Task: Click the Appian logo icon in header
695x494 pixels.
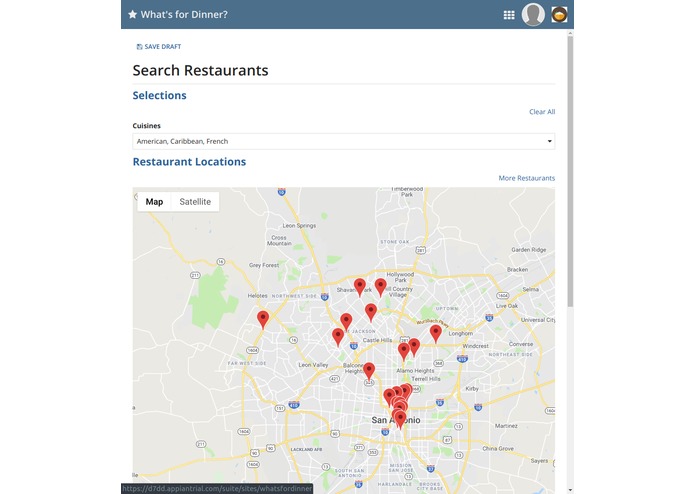Action: pyautogui.click(x=559, y=15)
